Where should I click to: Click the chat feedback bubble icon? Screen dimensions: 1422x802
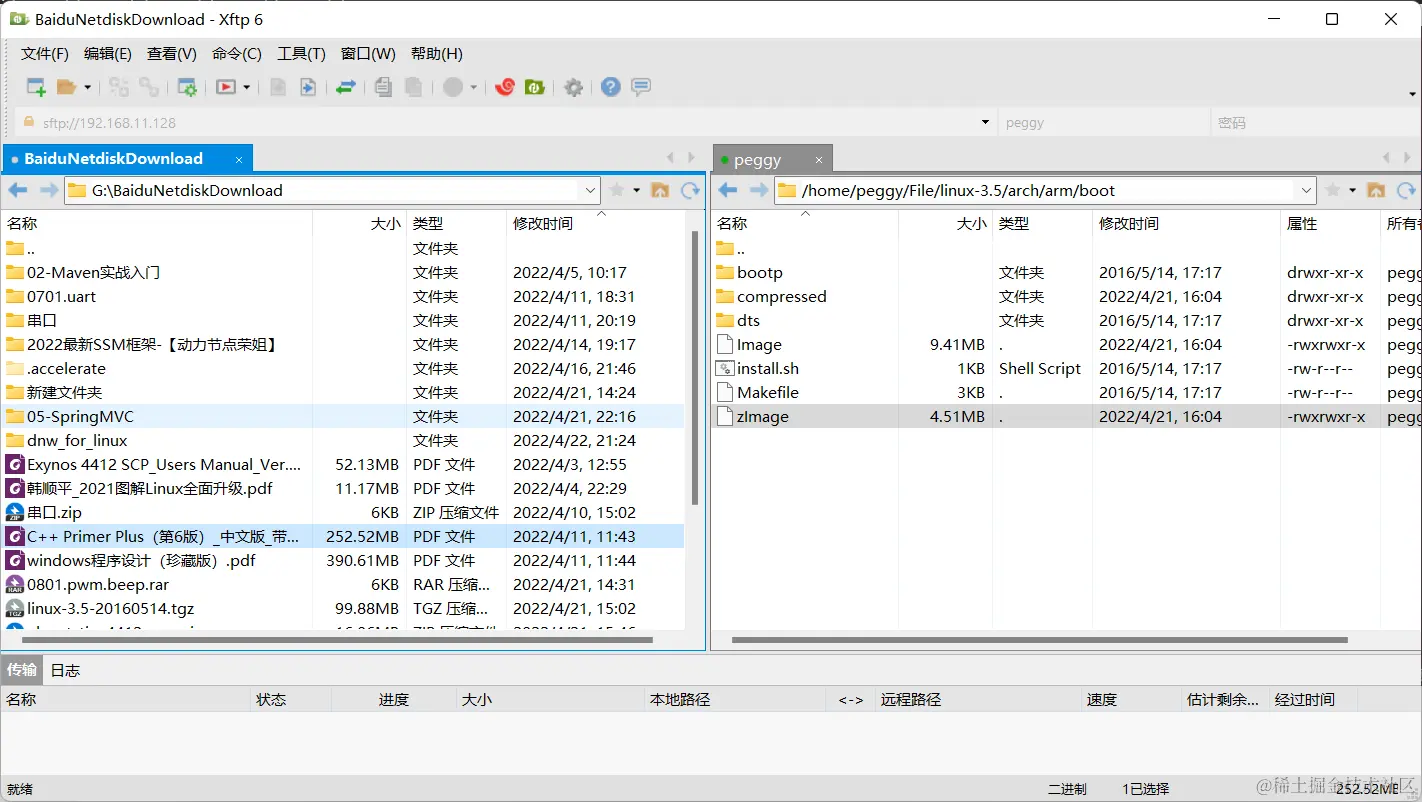pyautogui.click(x=641, y=87)
